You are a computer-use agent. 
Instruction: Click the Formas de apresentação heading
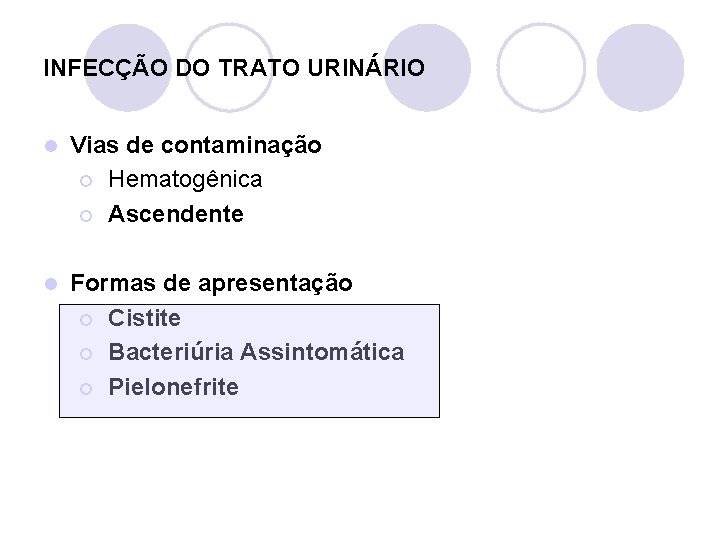pos(211,284)
